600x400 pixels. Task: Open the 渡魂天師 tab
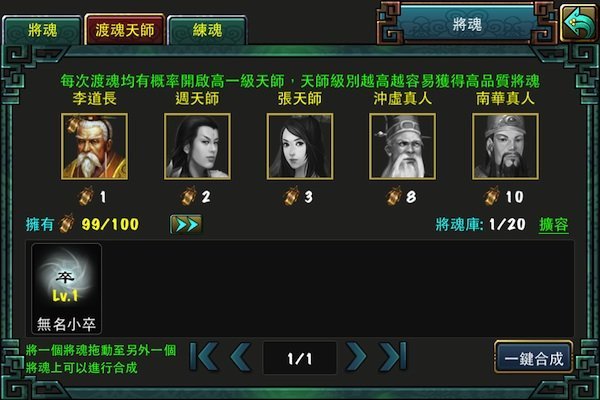(125, 30)
